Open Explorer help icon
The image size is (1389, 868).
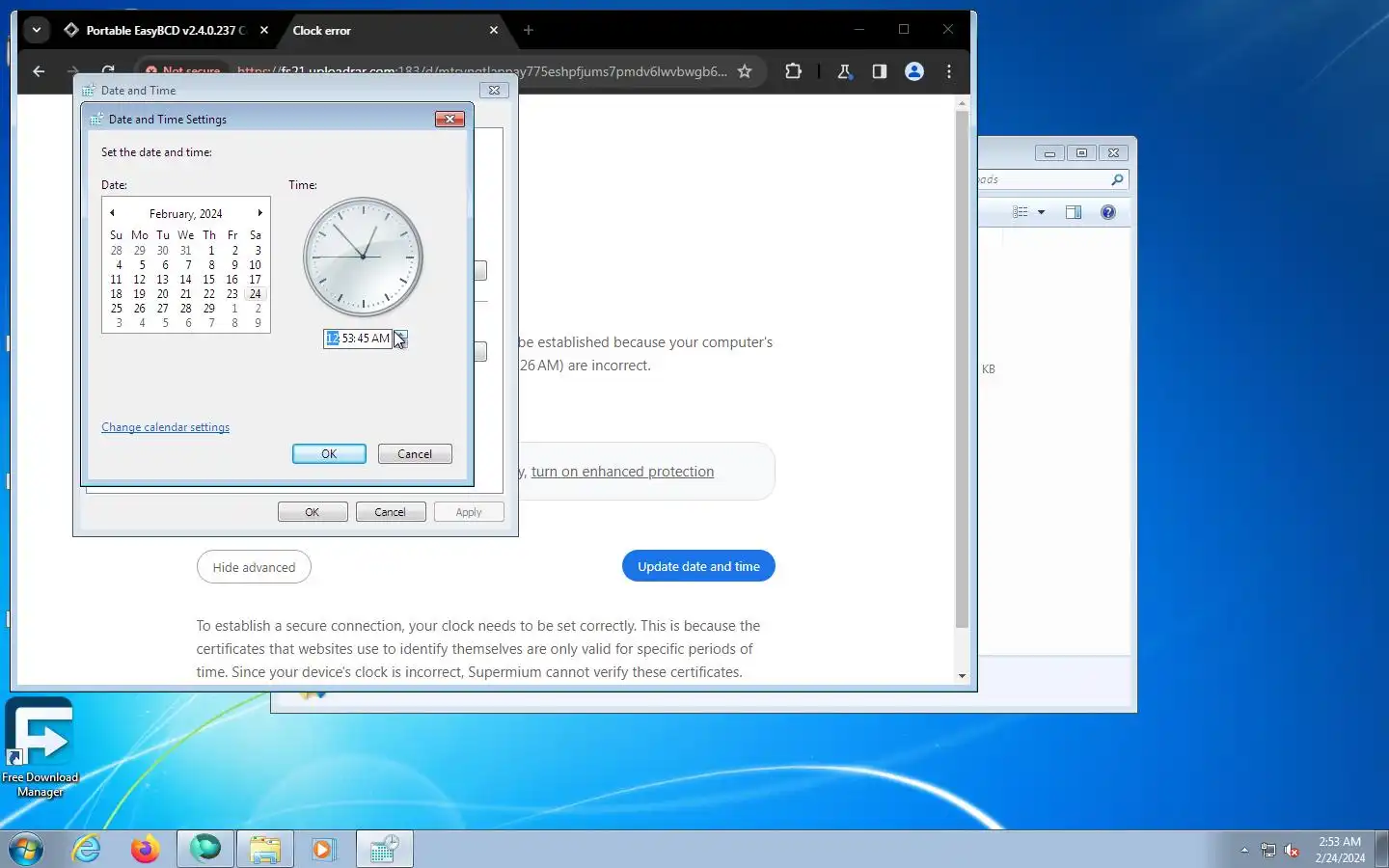[x=1108, y=212]
